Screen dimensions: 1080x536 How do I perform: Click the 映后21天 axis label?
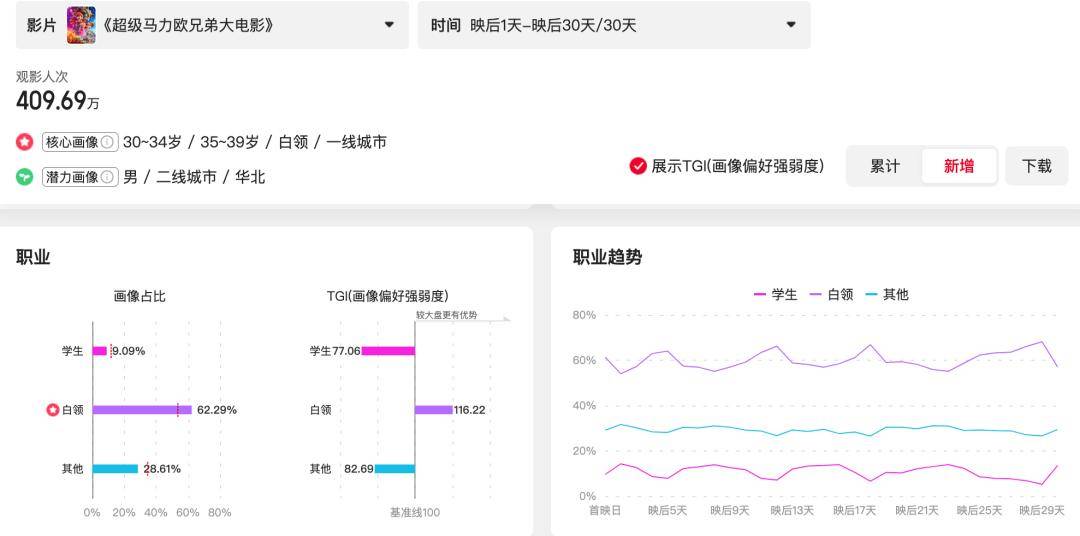point(917,511)
